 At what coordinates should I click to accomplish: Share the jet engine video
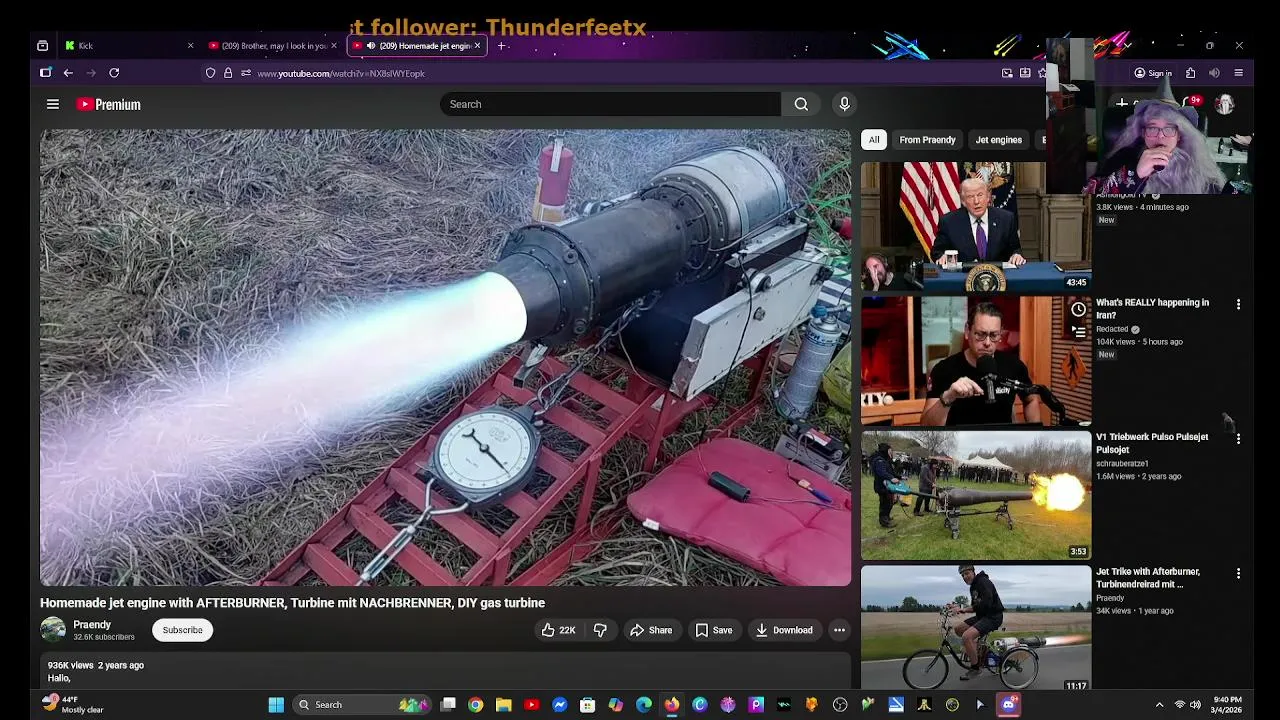click(651, 630)
